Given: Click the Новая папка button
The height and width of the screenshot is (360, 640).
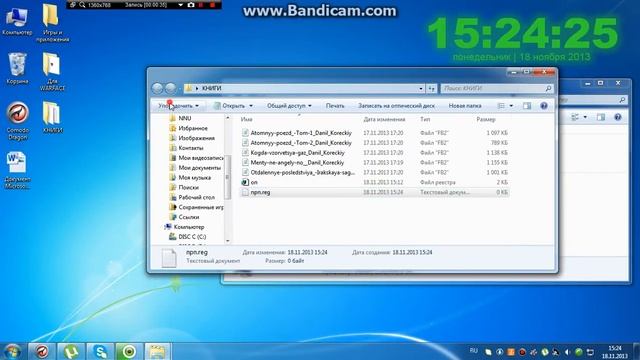Looking at the screenshot, I should (465, 106).
